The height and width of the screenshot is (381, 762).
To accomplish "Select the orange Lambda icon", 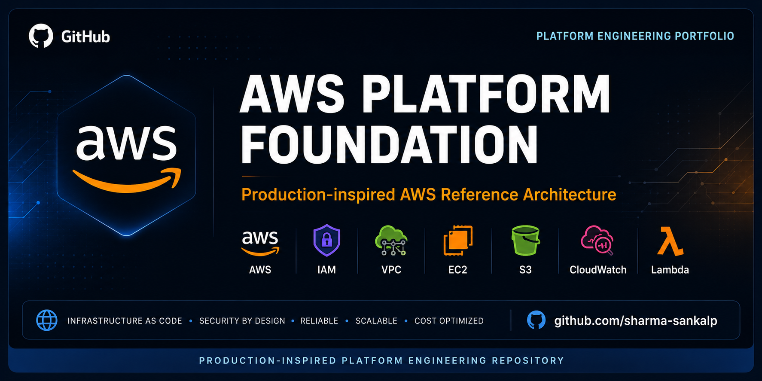I will 670,242.
